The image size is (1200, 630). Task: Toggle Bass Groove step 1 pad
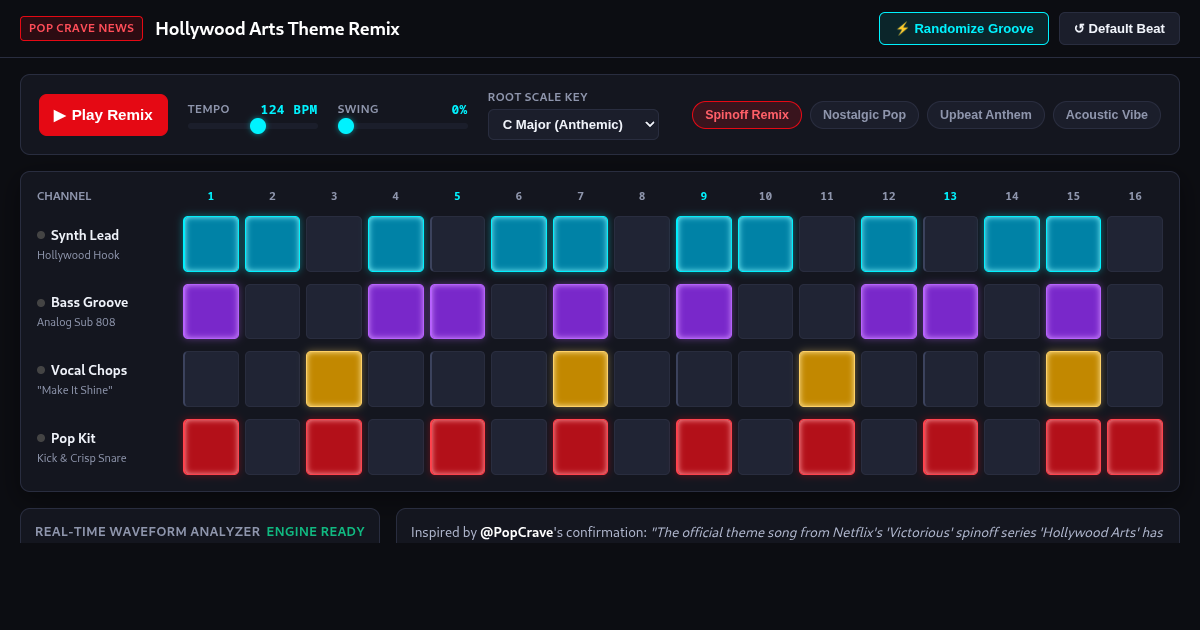coord(211,311)
